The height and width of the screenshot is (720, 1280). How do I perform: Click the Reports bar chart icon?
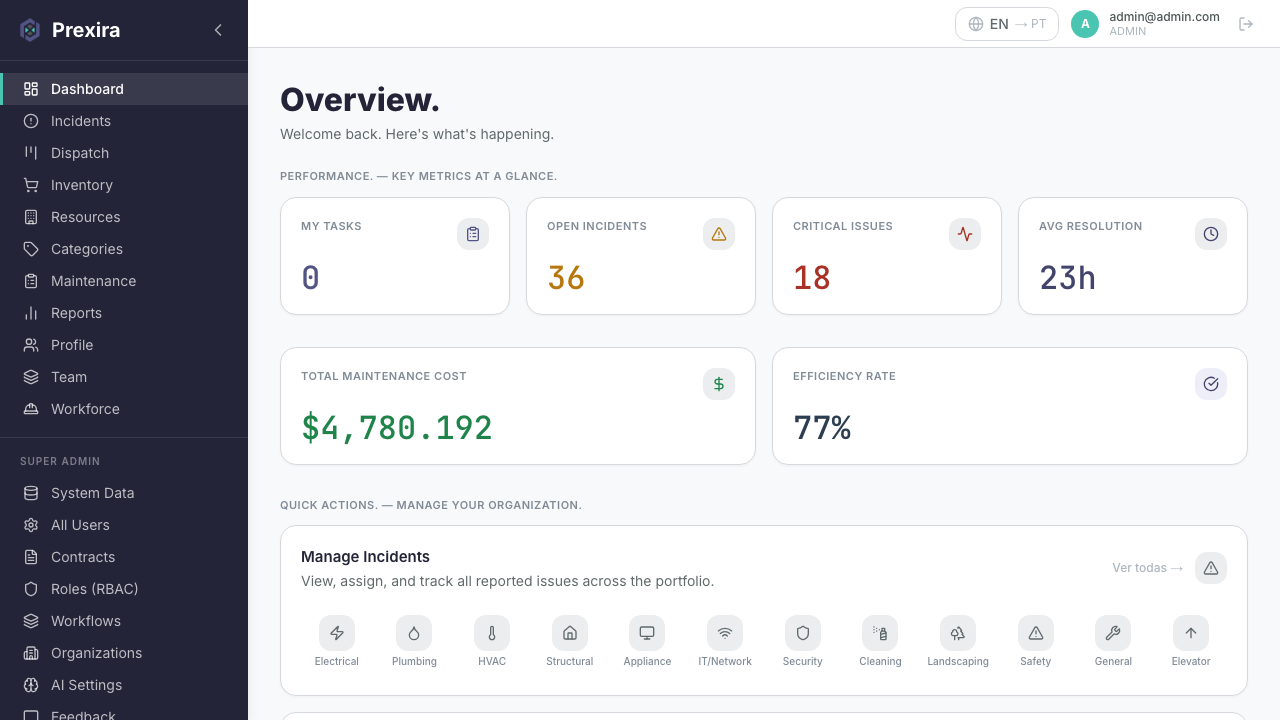[31, 313]
